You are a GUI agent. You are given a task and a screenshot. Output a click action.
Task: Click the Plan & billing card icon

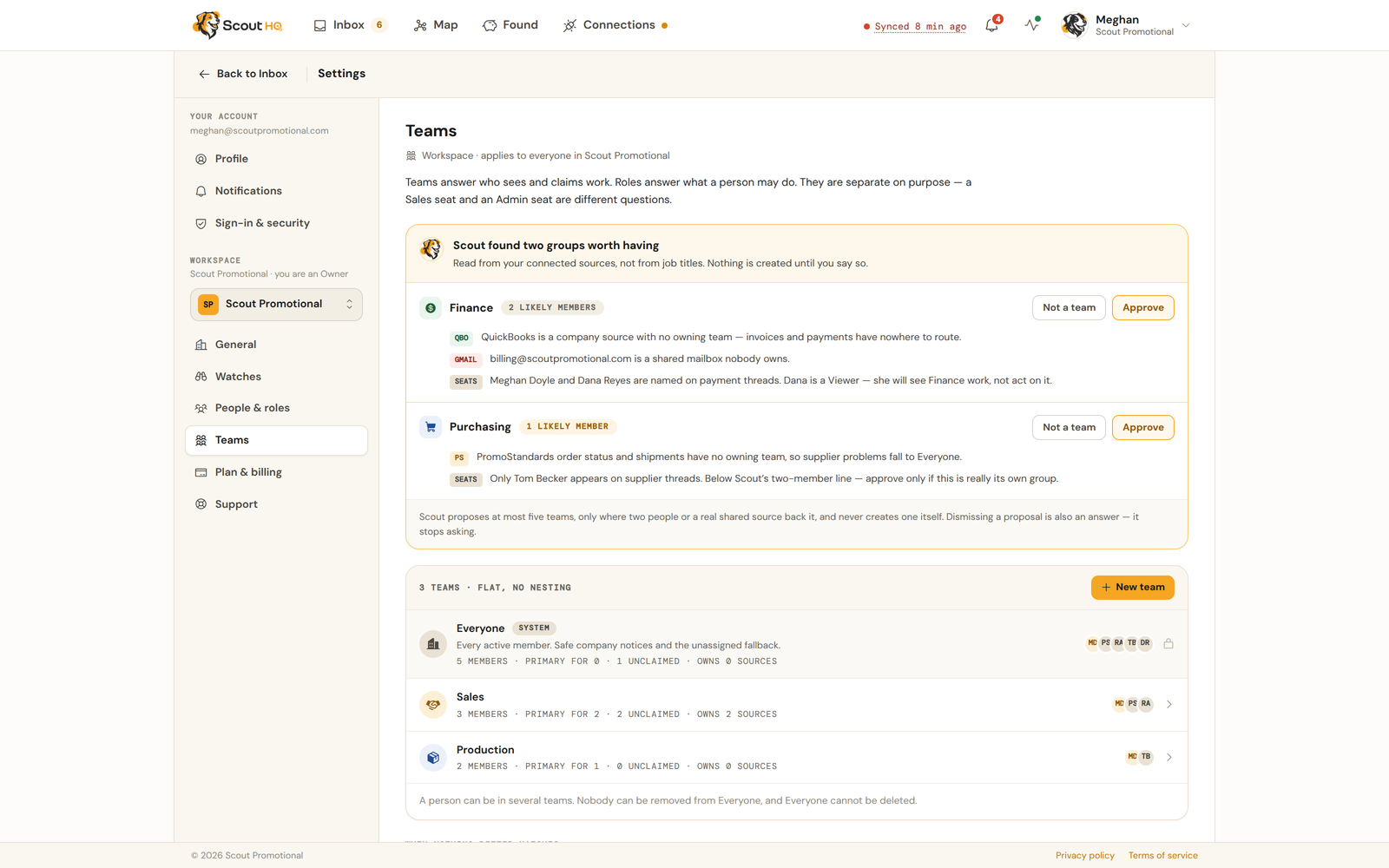click(201, 472)
